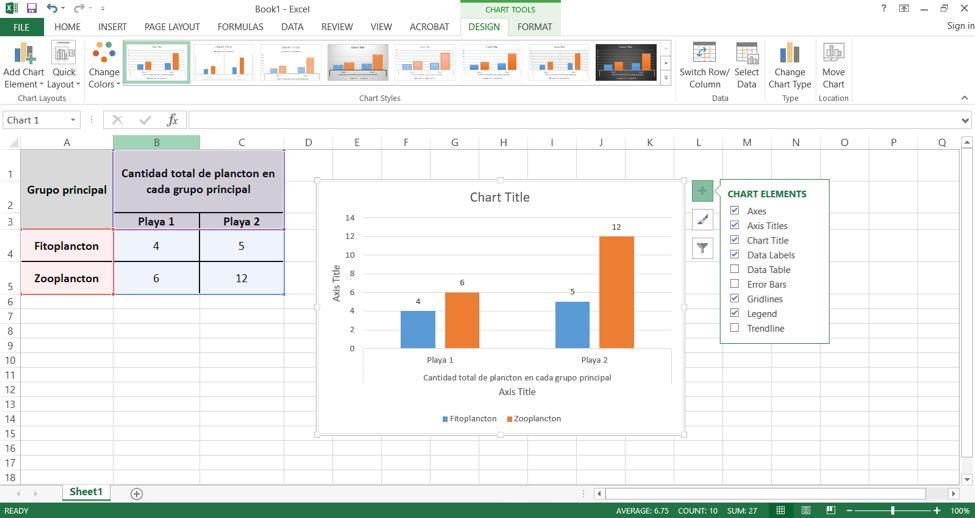Open Chart Styles paintbrush button
Image resolution: width=975 pixels, height=518 pixels.
tap(702, 220)
